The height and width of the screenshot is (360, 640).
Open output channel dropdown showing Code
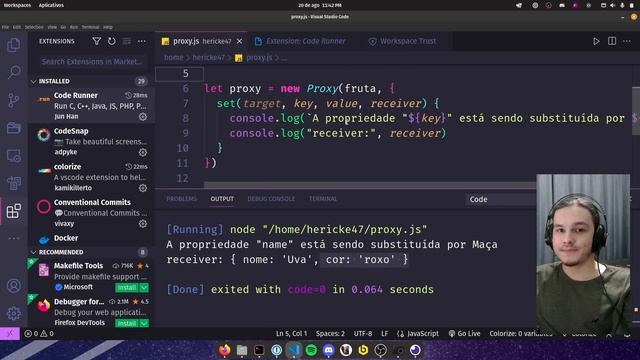coord(501,199)
